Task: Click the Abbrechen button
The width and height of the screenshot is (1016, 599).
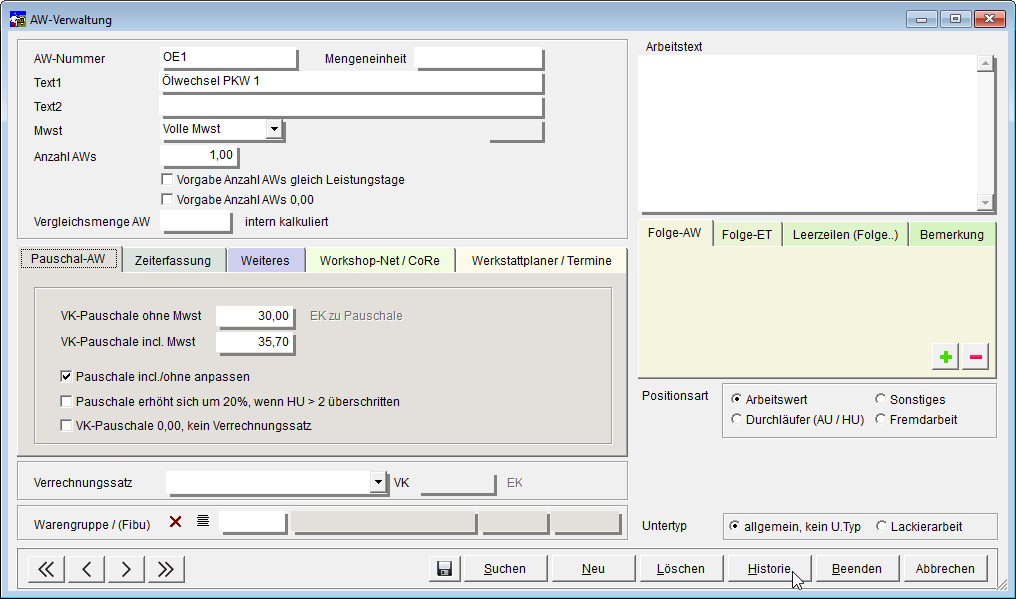Action: tap(945, 569)
